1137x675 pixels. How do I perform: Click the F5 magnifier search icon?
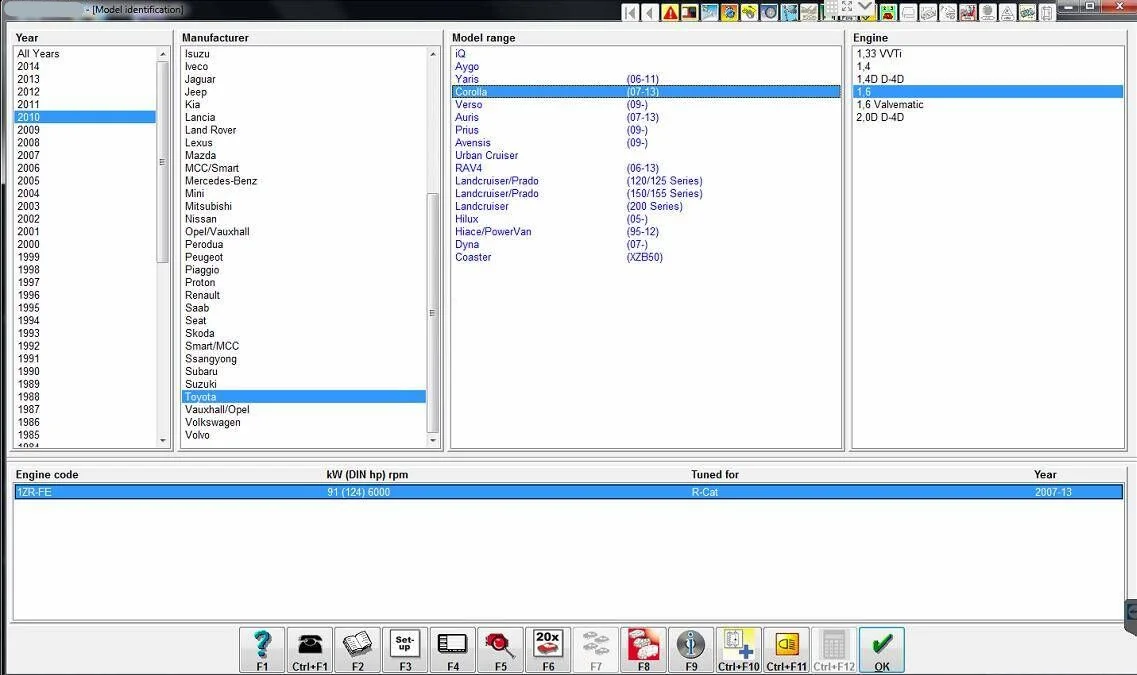tap(500, 649)
